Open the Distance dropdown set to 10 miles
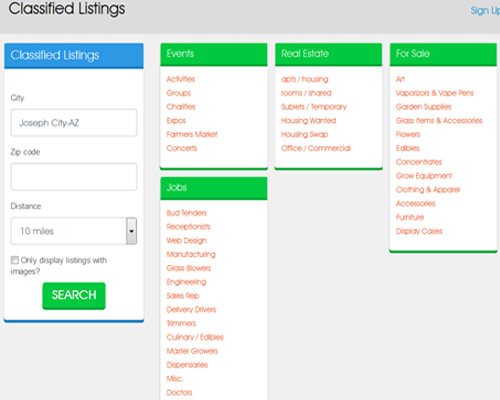The image size is (500, 400). click(x=74, y=231)
